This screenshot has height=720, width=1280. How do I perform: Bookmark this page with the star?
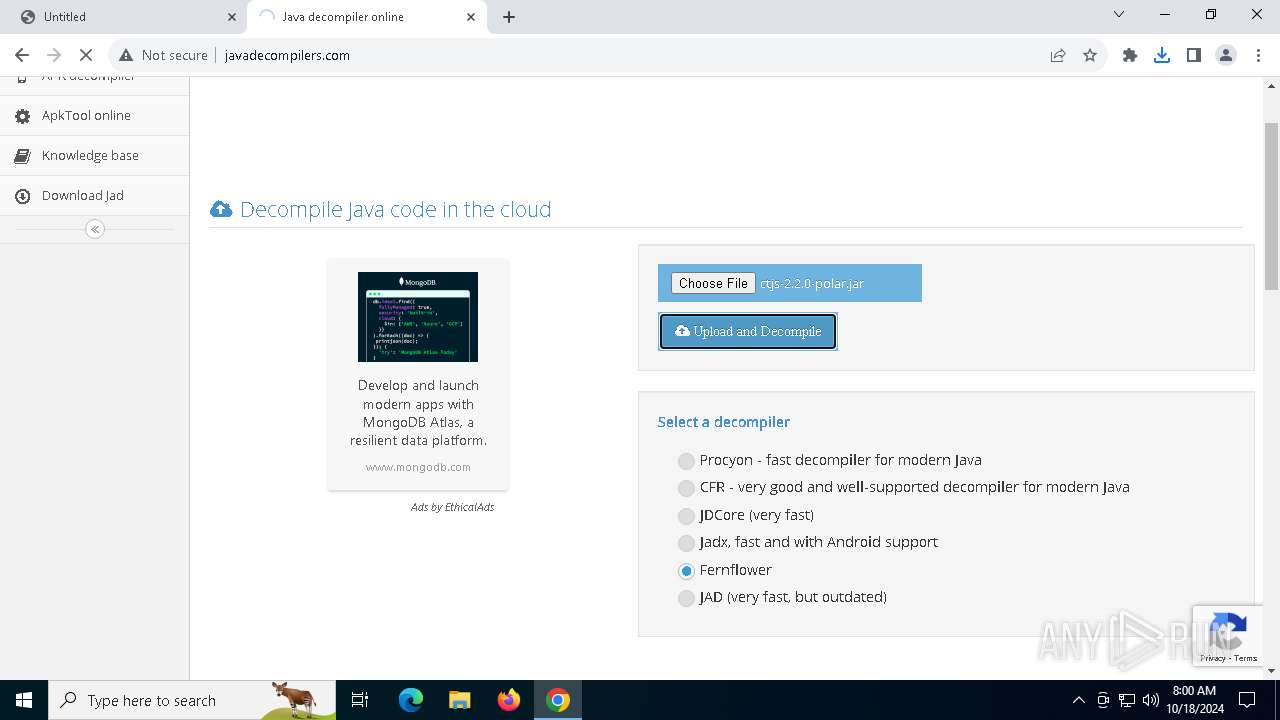click(x=1090, y=55)
